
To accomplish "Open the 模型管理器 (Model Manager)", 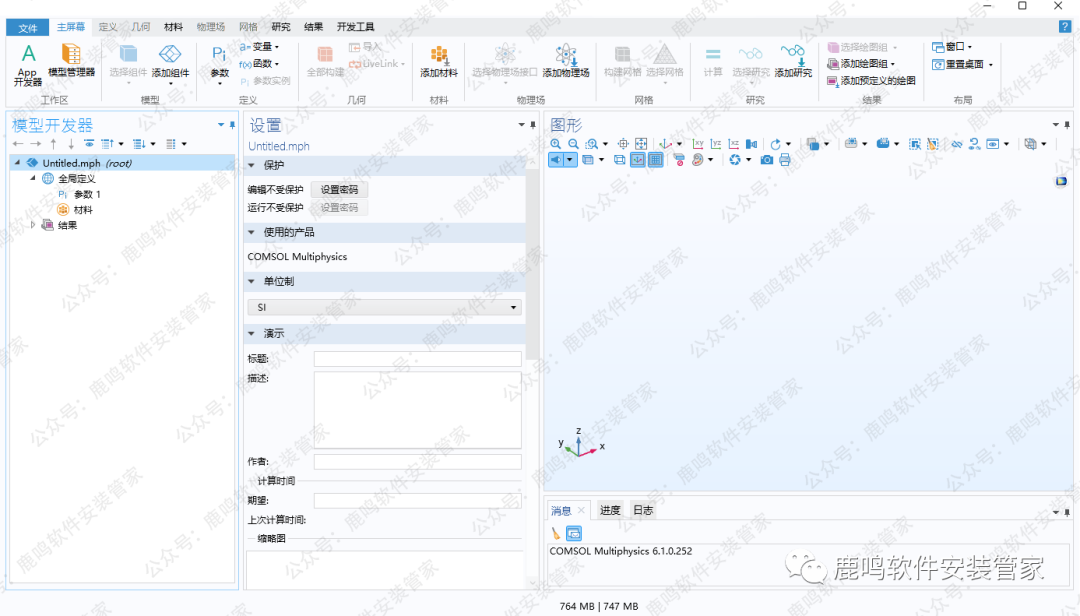I will pos(71,62).
